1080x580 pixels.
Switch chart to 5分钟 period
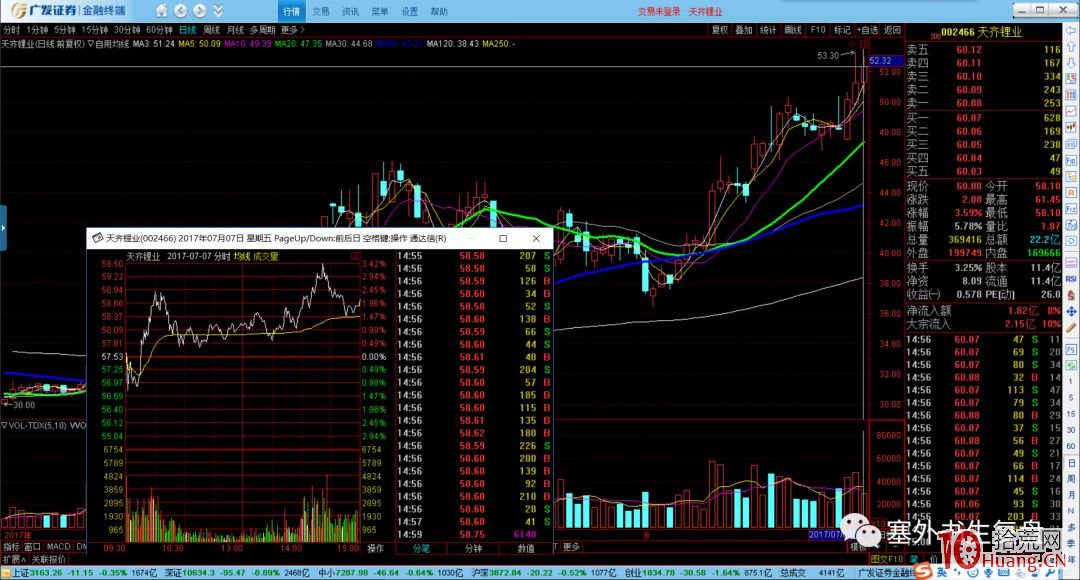point(65,30)
